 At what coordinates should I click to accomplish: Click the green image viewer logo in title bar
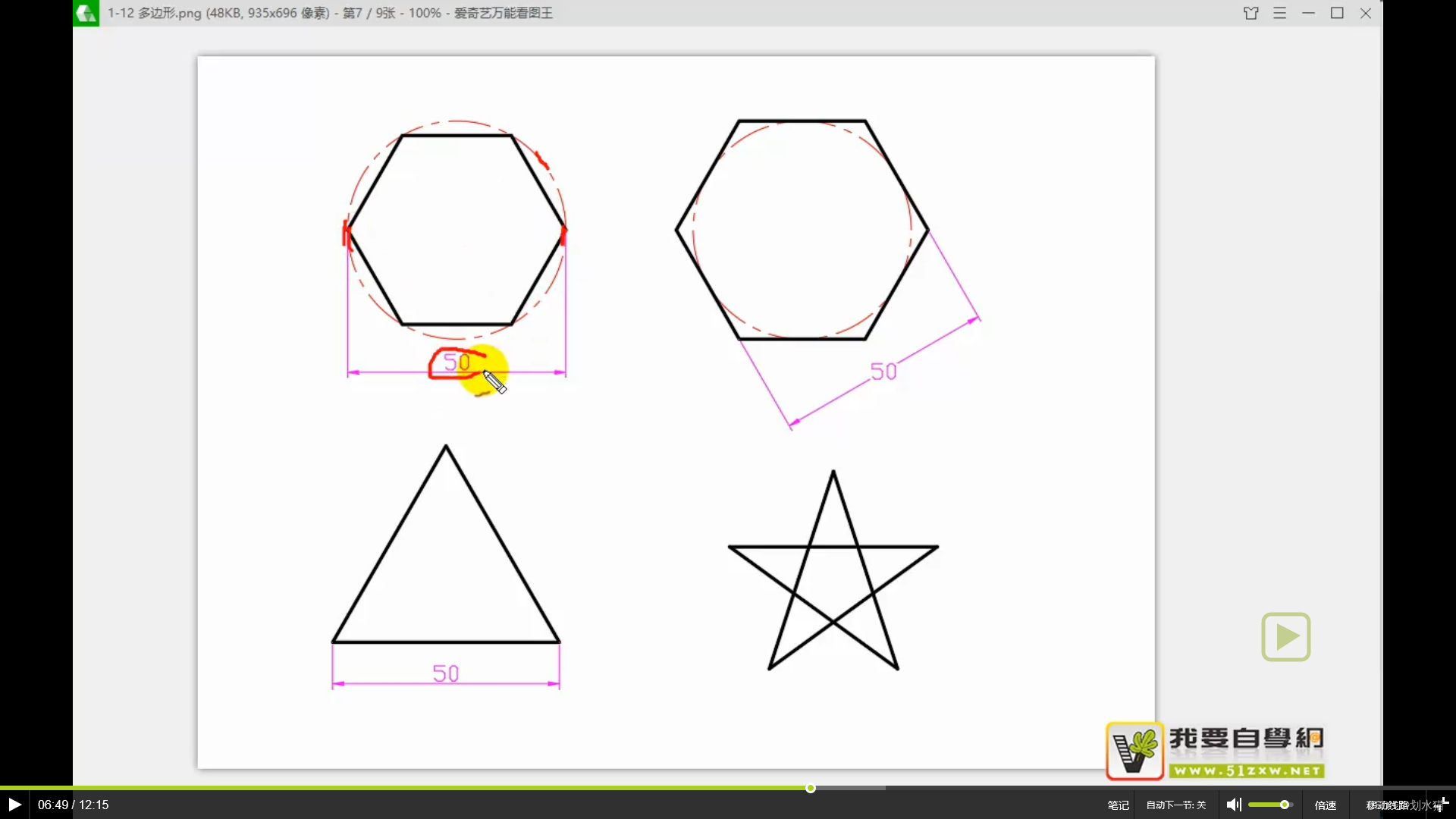point(86,13)
